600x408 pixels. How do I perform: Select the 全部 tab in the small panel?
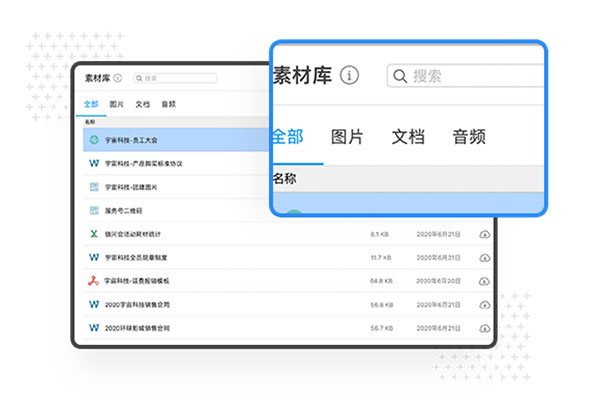(x=91, y=104)
